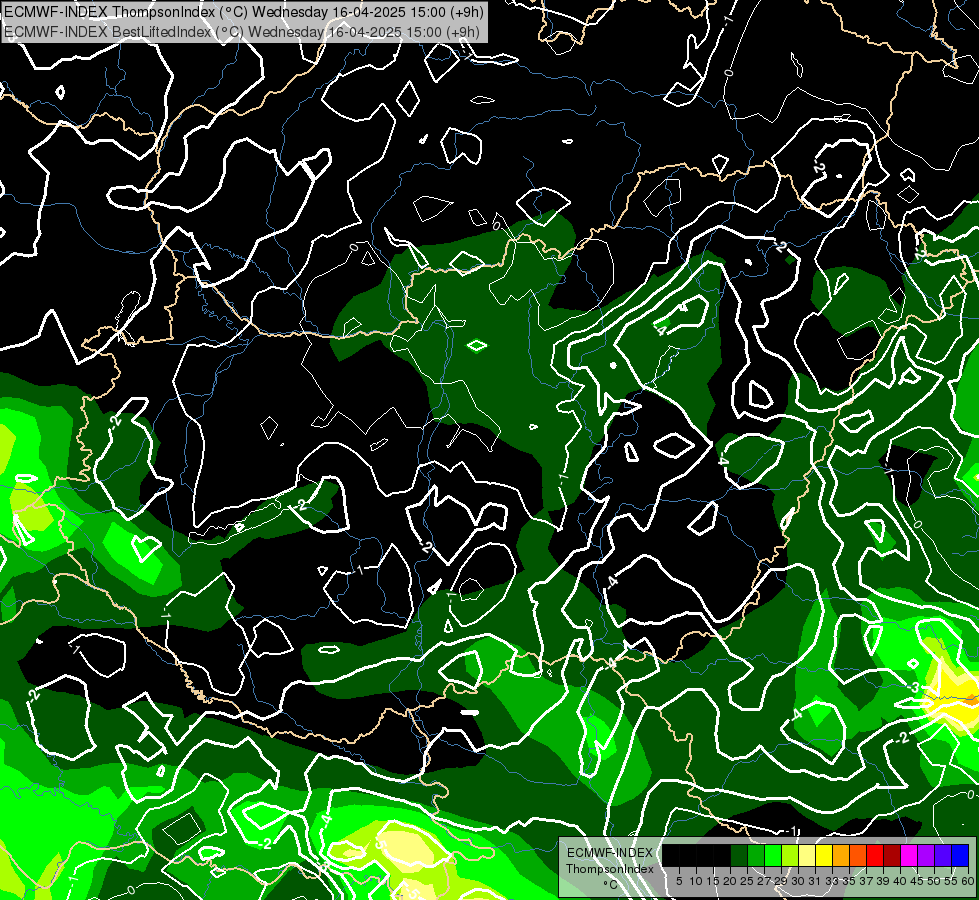Click the legend tick label 55
Image resolution: width=979 pixels, height=900 pixels.
pyautogui.click(x=952, y=881)
